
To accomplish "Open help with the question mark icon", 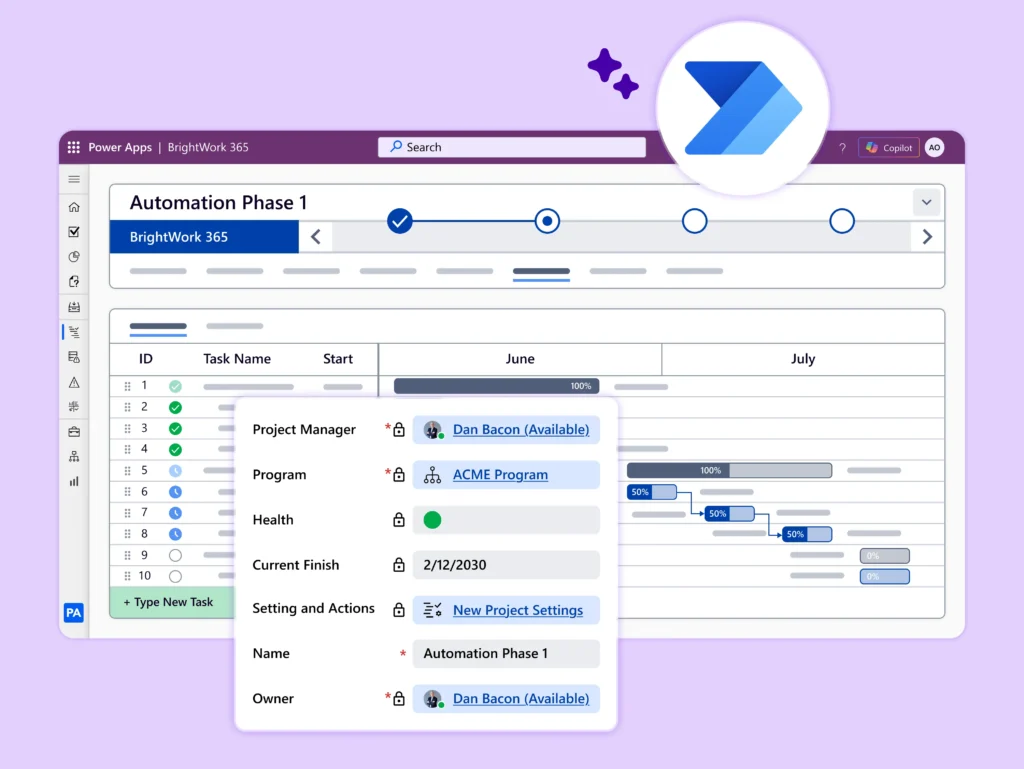I will point(842,148).
